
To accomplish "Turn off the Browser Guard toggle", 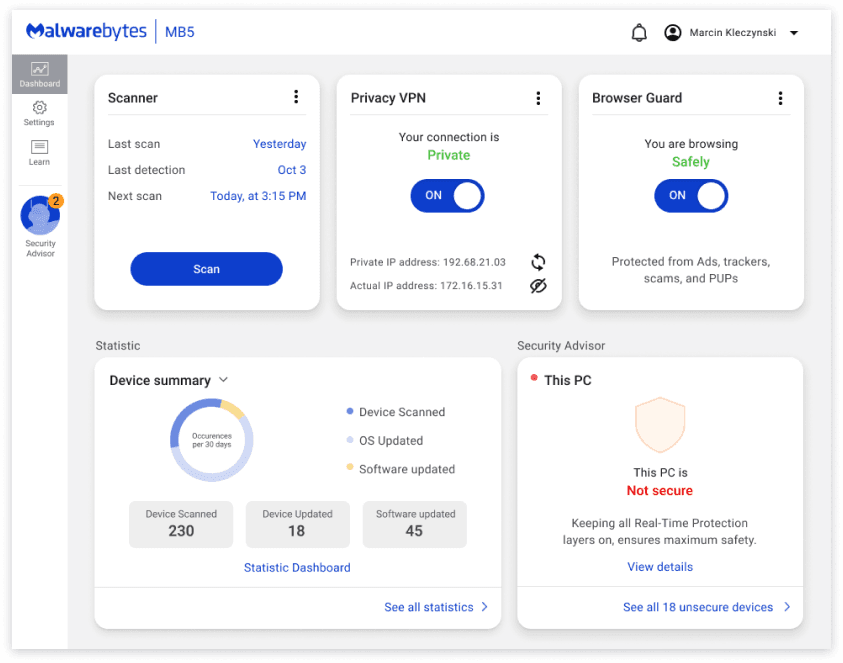I will 691,196.
